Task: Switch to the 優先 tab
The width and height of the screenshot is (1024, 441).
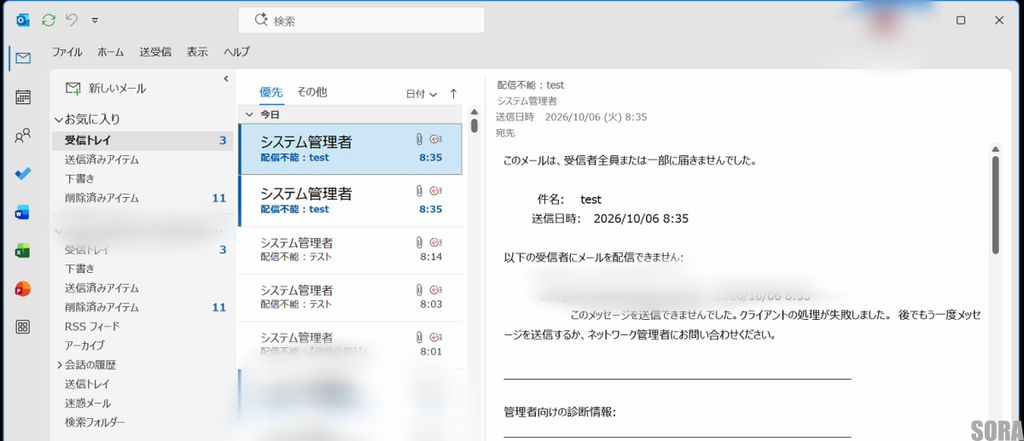Action: coord(271,92)
